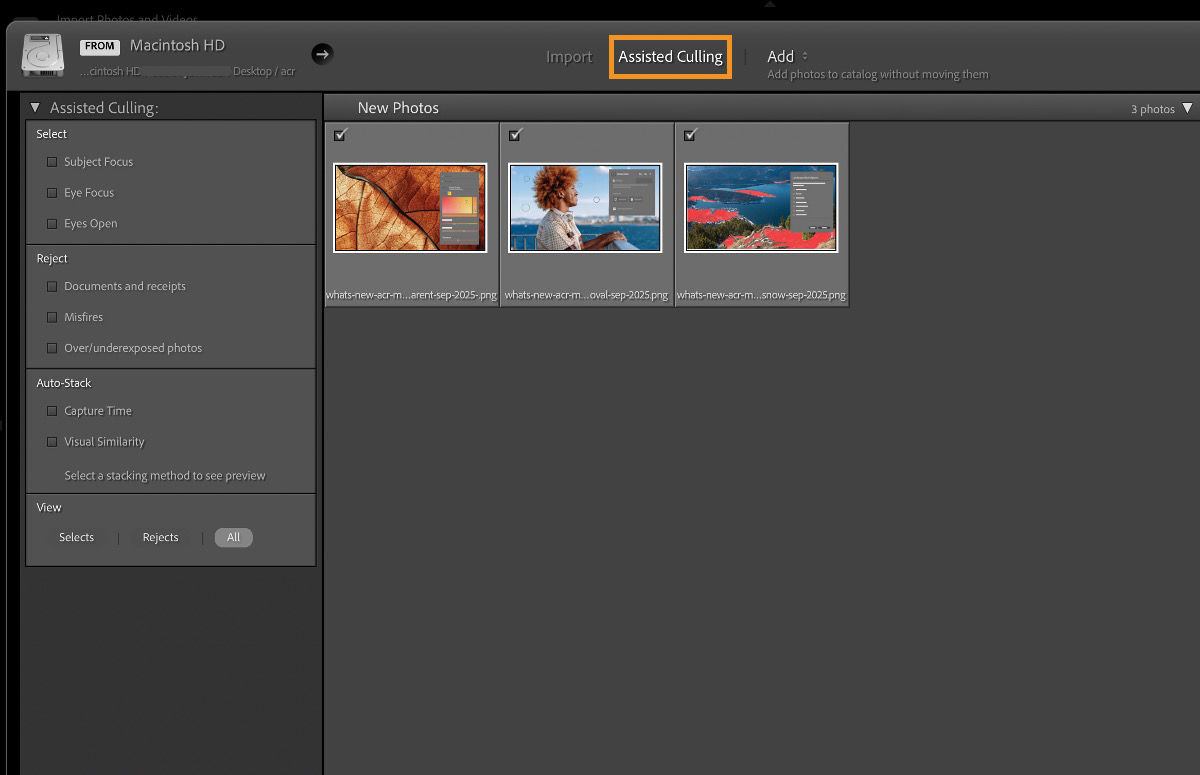Collapse the Assisted Culling panel
This screenshot has width=1200, height=775.
pyautogui.click(x=34, y=107)
